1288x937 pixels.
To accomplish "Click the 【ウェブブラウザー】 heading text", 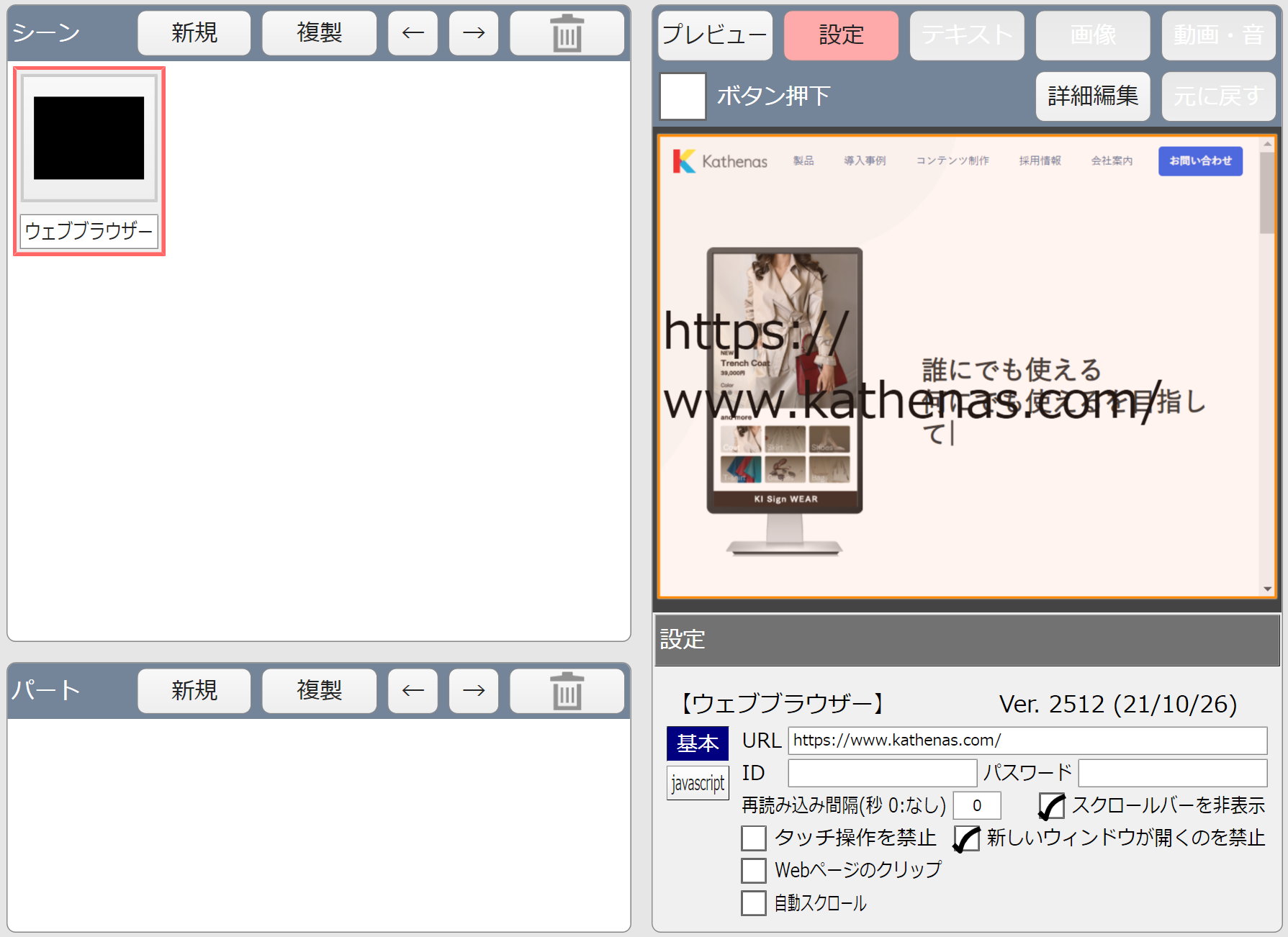I will 783,704.
